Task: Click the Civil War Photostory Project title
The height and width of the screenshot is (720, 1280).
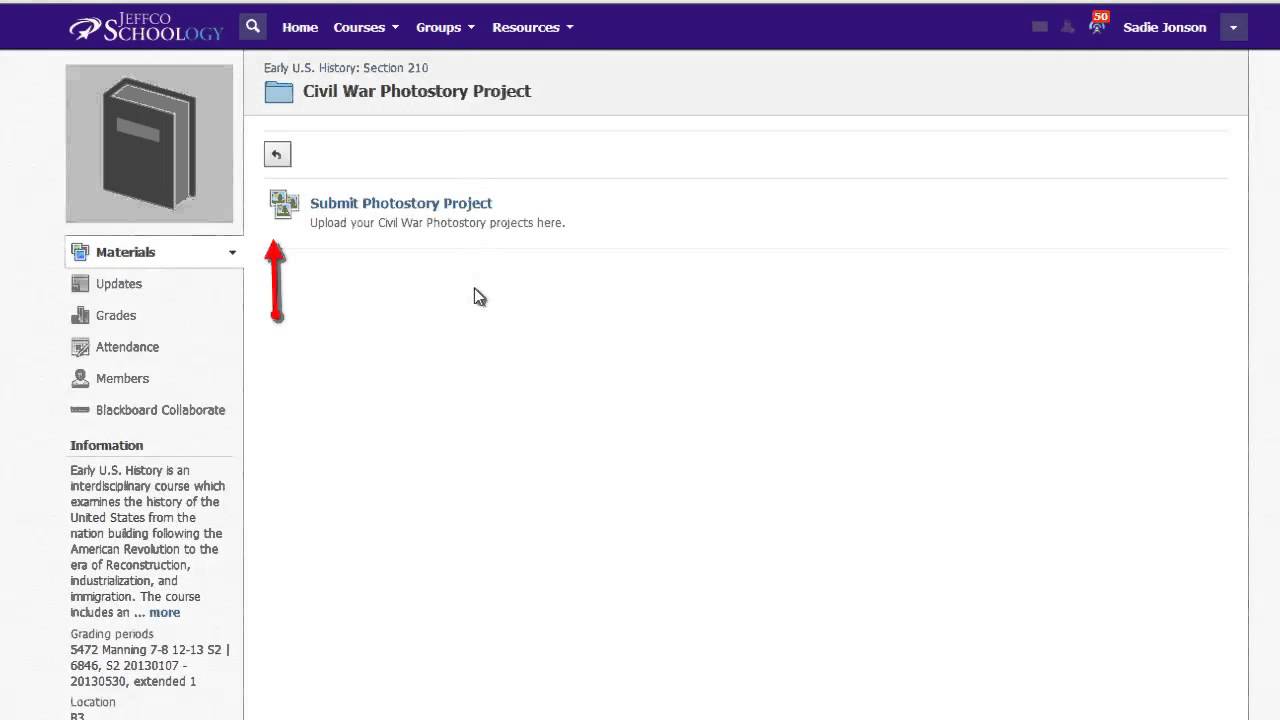Action: tap(417, 91)
